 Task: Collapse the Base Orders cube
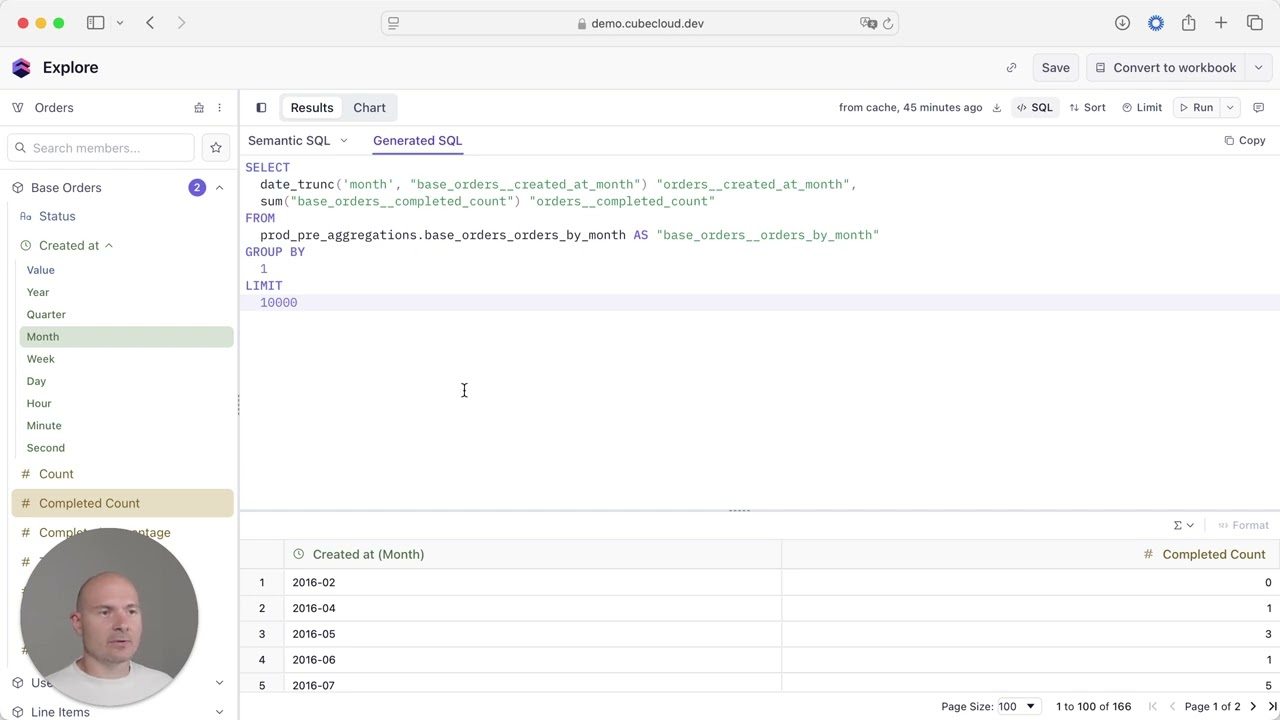219,188
